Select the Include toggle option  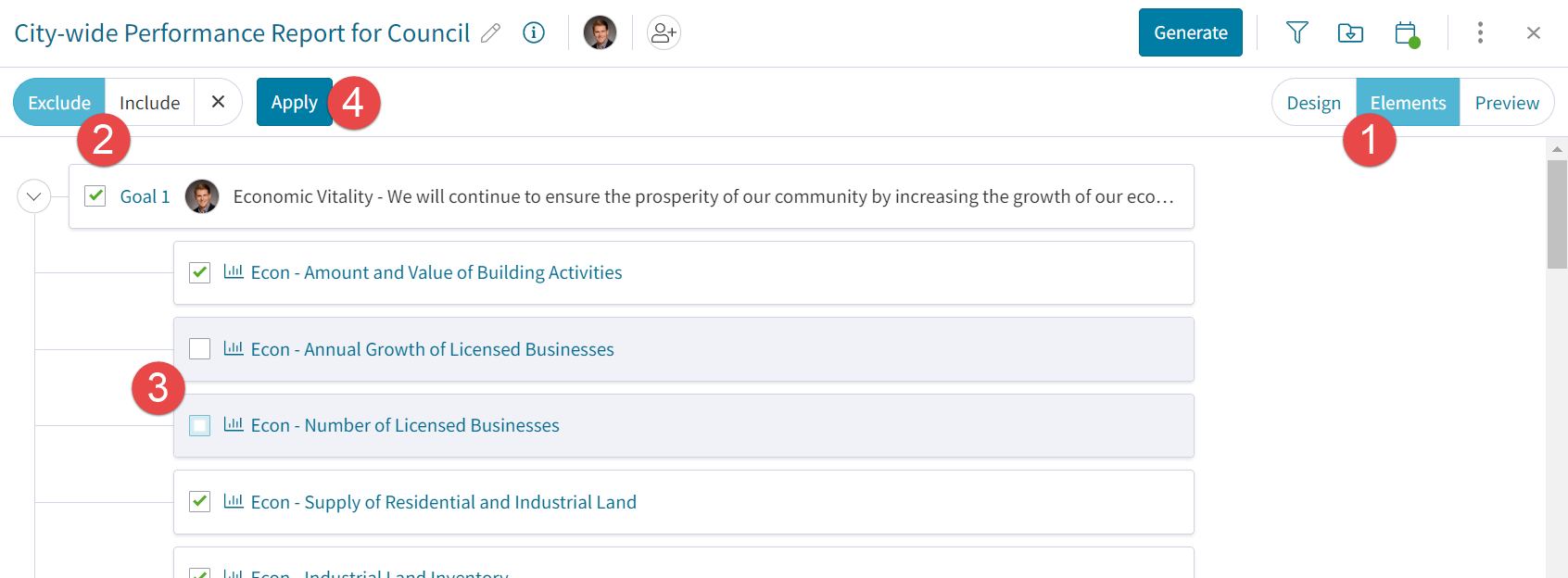(x=149, y=103)
